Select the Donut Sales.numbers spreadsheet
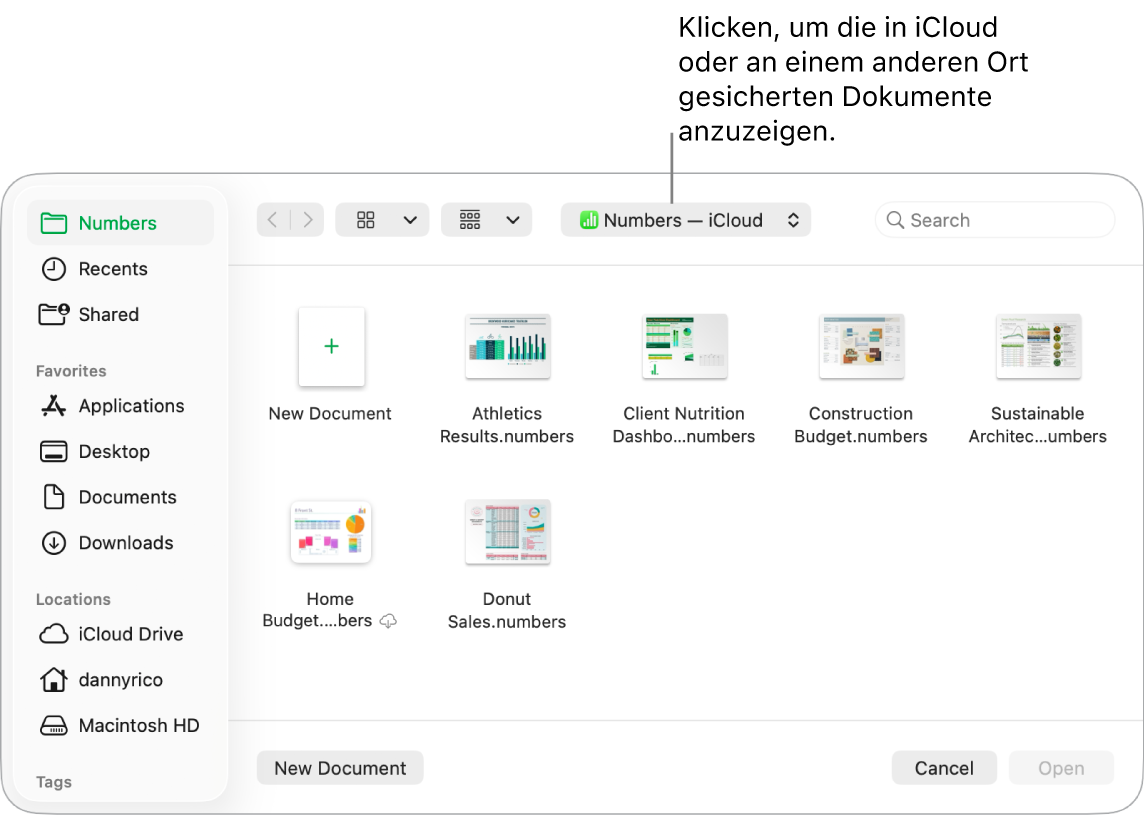Viewport: 1144px width, 817px height. [x=507, y=532]
